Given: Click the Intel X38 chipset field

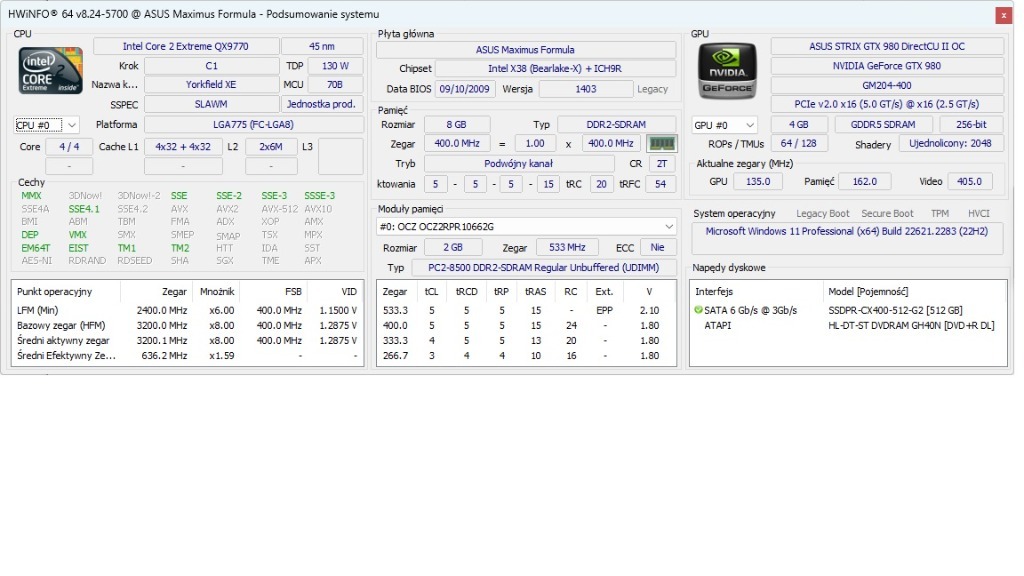Looking at the screenshot, I should click(558, 69).
